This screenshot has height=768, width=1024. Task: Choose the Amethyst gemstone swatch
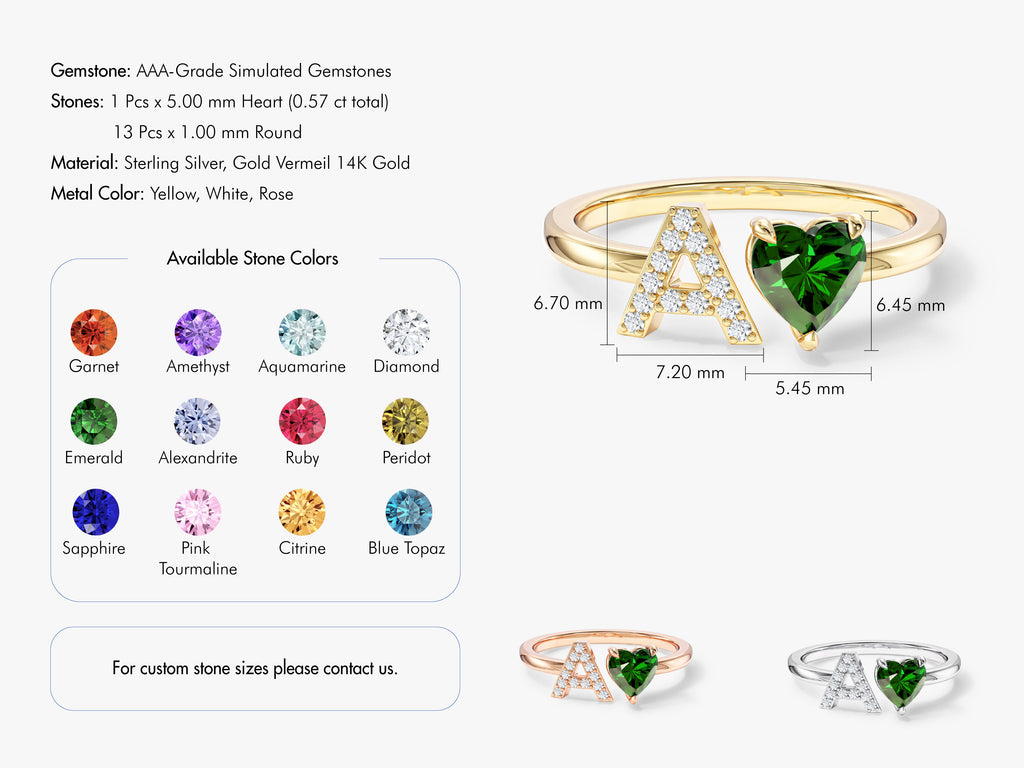point(198,332)
